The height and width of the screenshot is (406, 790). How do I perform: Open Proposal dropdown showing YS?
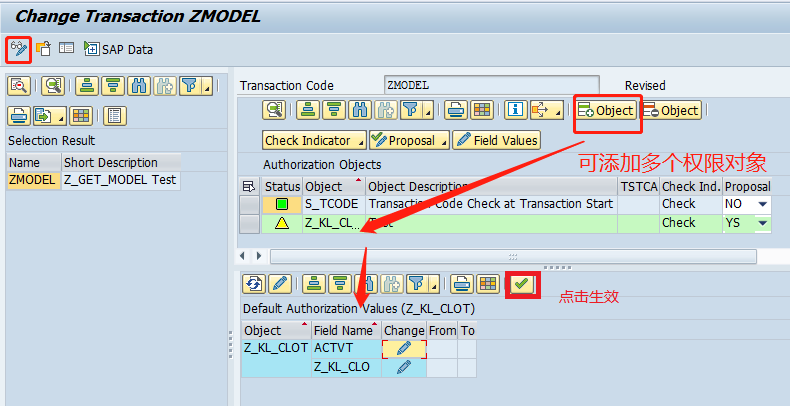(763, 223)
